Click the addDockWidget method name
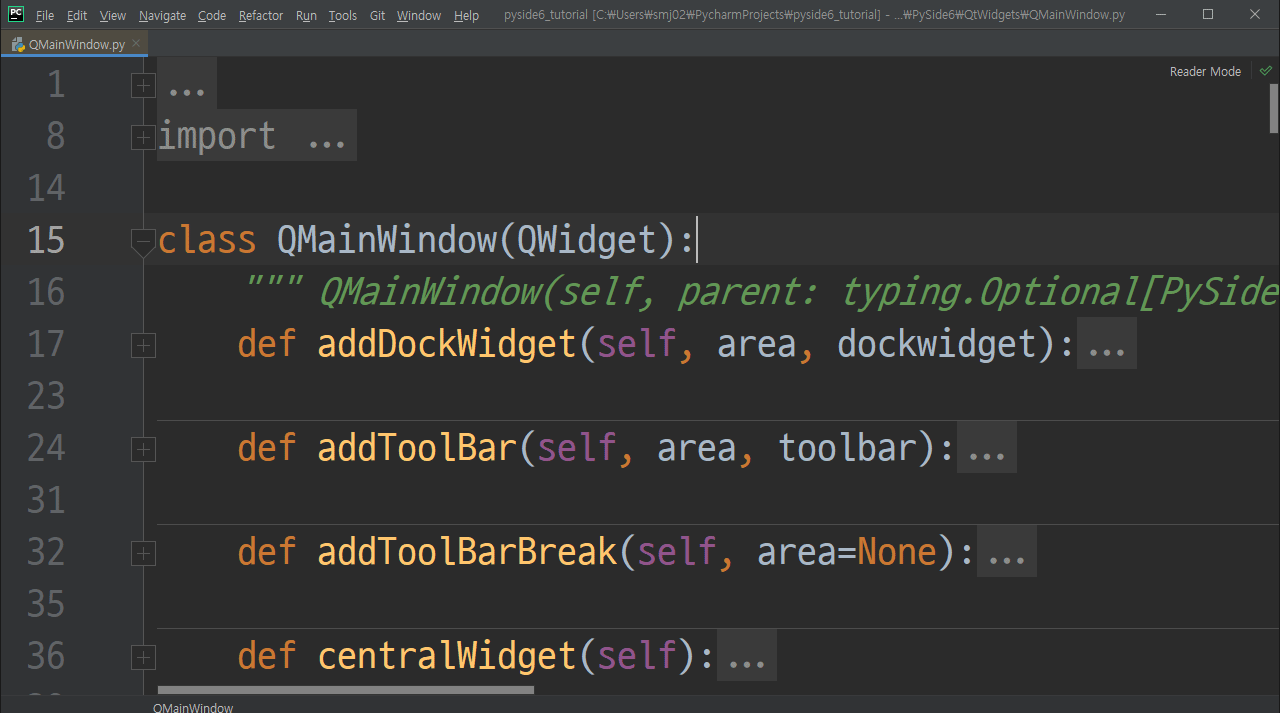 (447, 344)
